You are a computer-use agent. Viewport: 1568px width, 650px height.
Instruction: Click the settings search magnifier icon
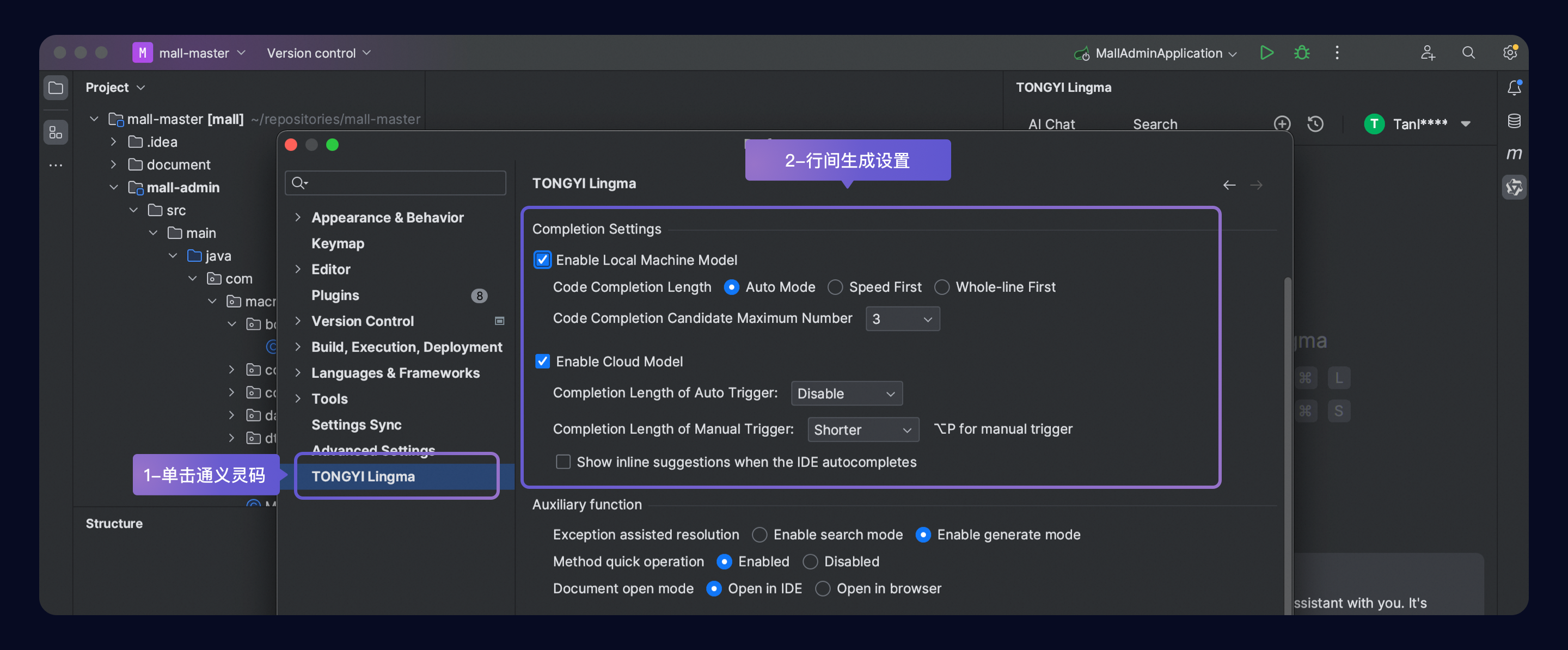299,182
